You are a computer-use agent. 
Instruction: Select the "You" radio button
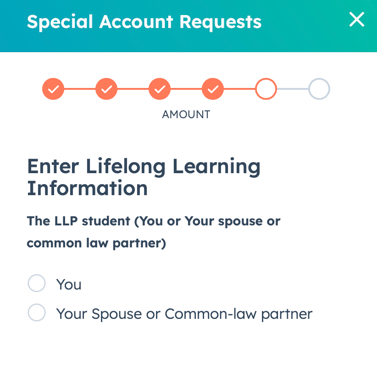pyautogui.click(x=37, y=284)
